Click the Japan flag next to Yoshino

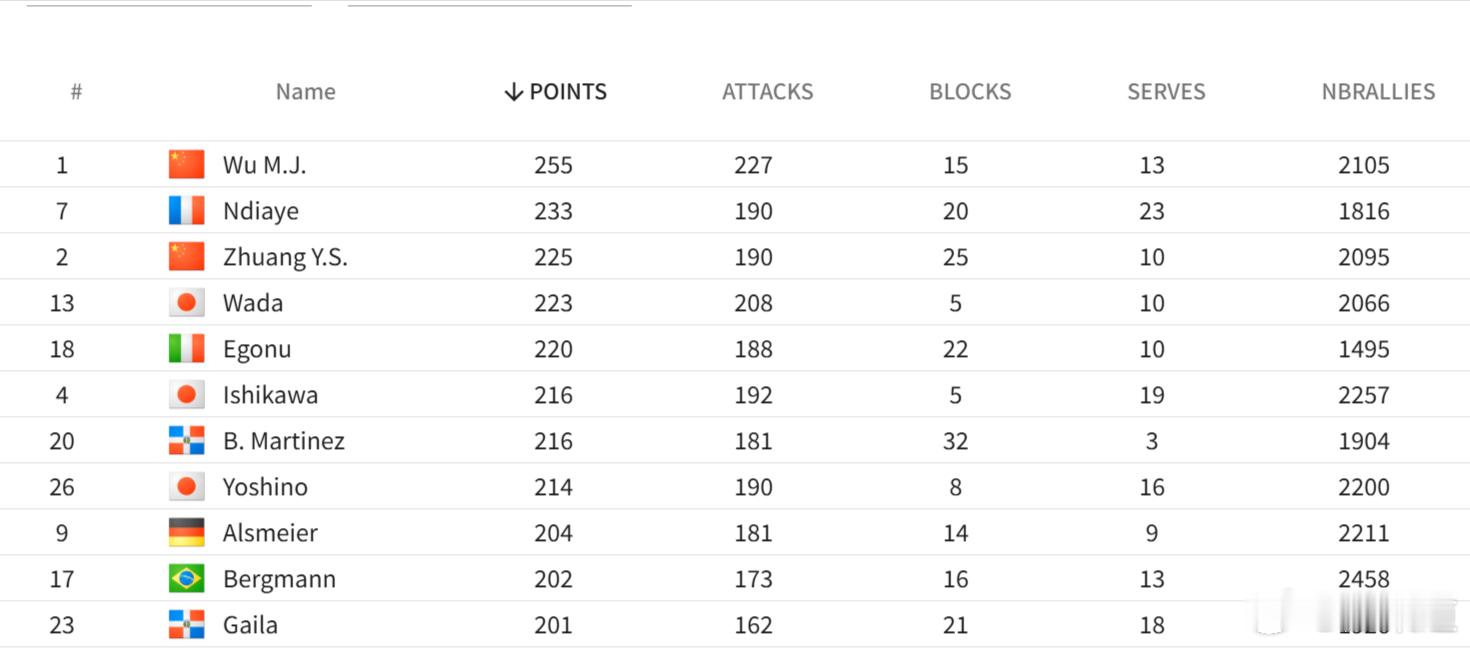186,486
